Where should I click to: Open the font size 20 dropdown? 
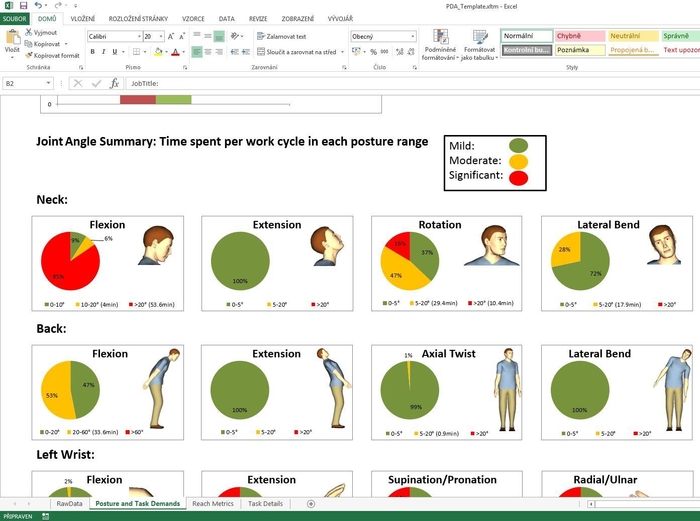pyautogui.click(x=161, y=37)
